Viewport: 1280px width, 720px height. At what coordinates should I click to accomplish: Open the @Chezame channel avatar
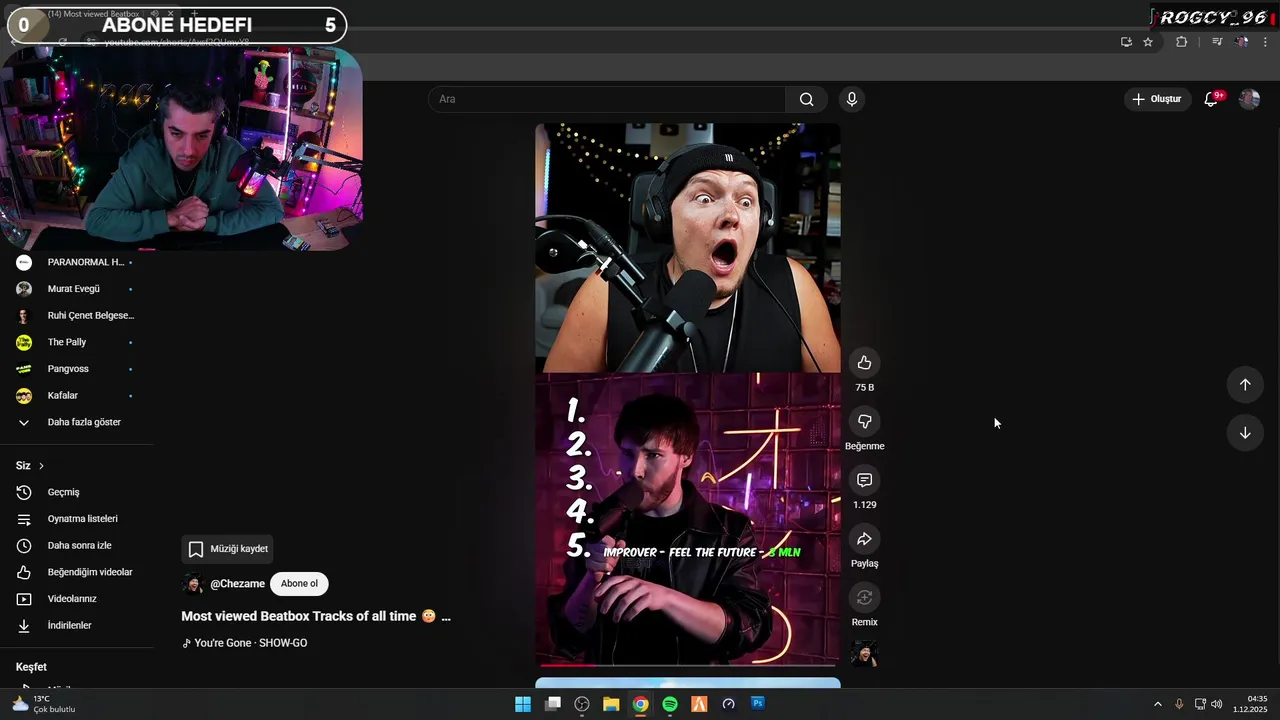(193, 584)
